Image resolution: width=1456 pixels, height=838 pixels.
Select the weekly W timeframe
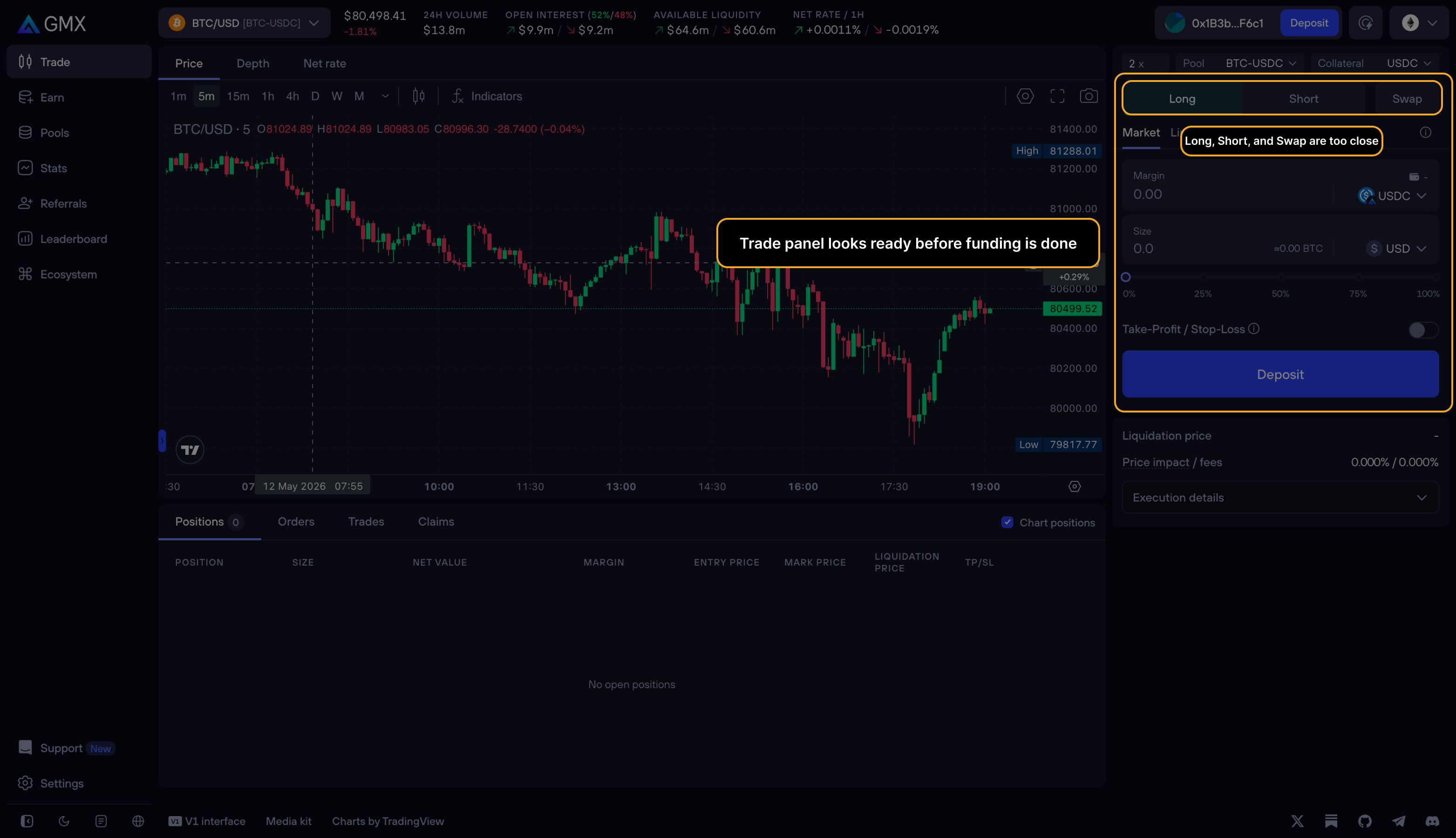[337, 96]
